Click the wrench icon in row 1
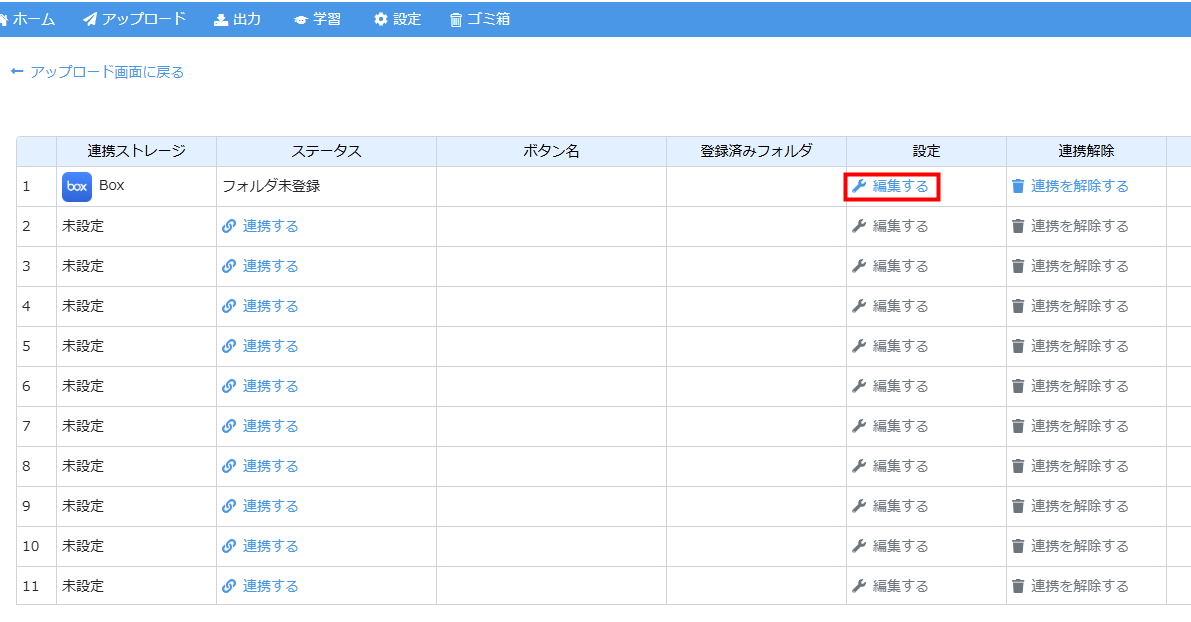This screenshot has height=622, width=1191. point(858,186)
